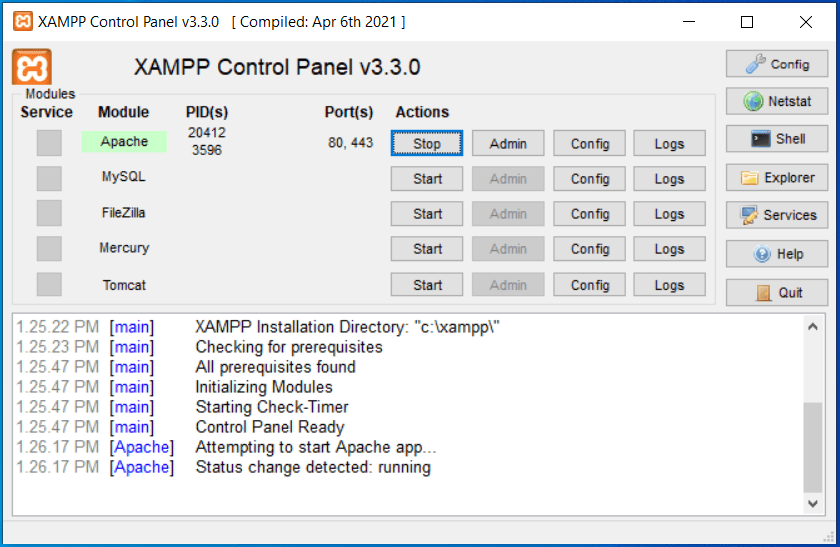
Task: Open the Apache Config menu
Action: [589, 143]
